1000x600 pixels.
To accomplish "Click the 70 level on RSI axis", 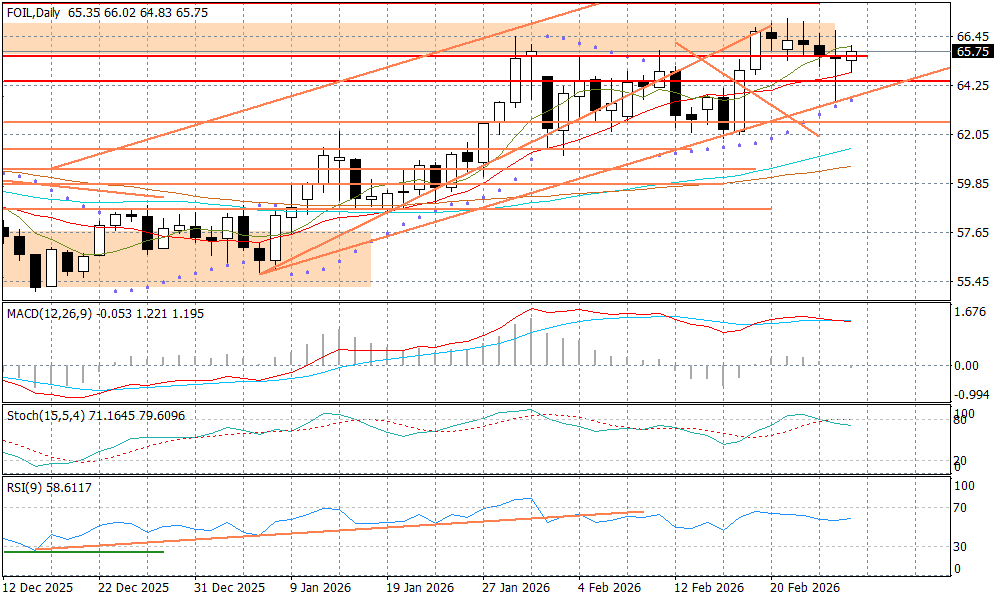I will [964, 508].
